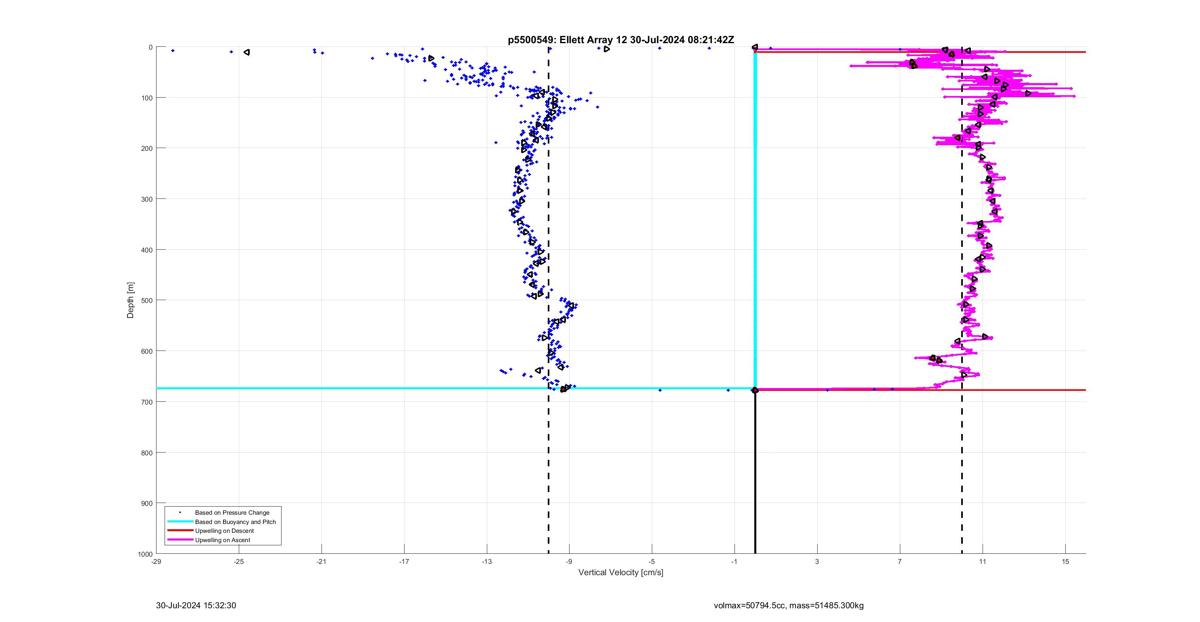Click the timestamp '30-Jul-2024 15:32:30' footer
The height and width of the screenshot is (622, 1200).
coord(196,605)
